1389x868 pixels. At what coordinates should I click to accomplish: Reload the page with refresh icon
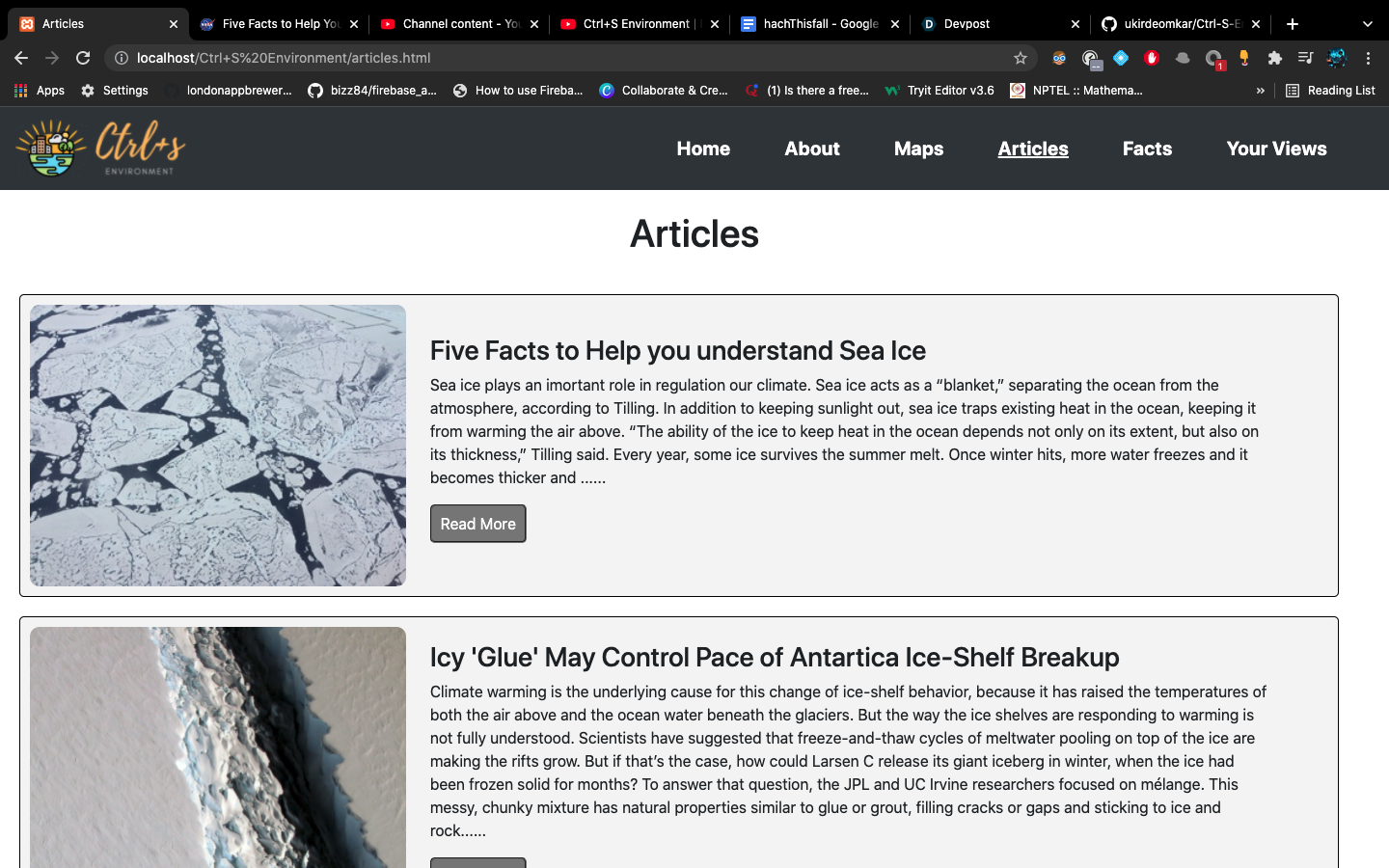[x=83, y=58]
